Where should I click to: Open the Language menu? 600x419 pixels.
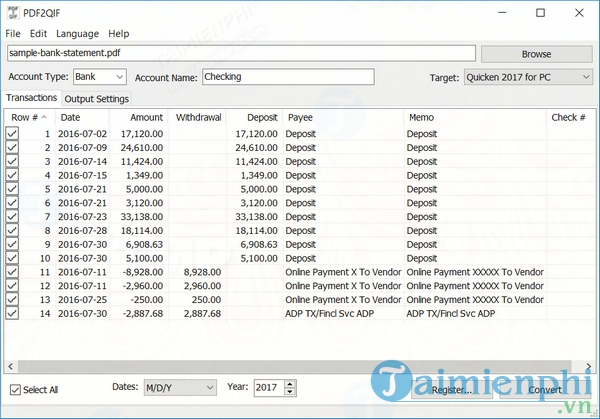(x=77, y=34)
